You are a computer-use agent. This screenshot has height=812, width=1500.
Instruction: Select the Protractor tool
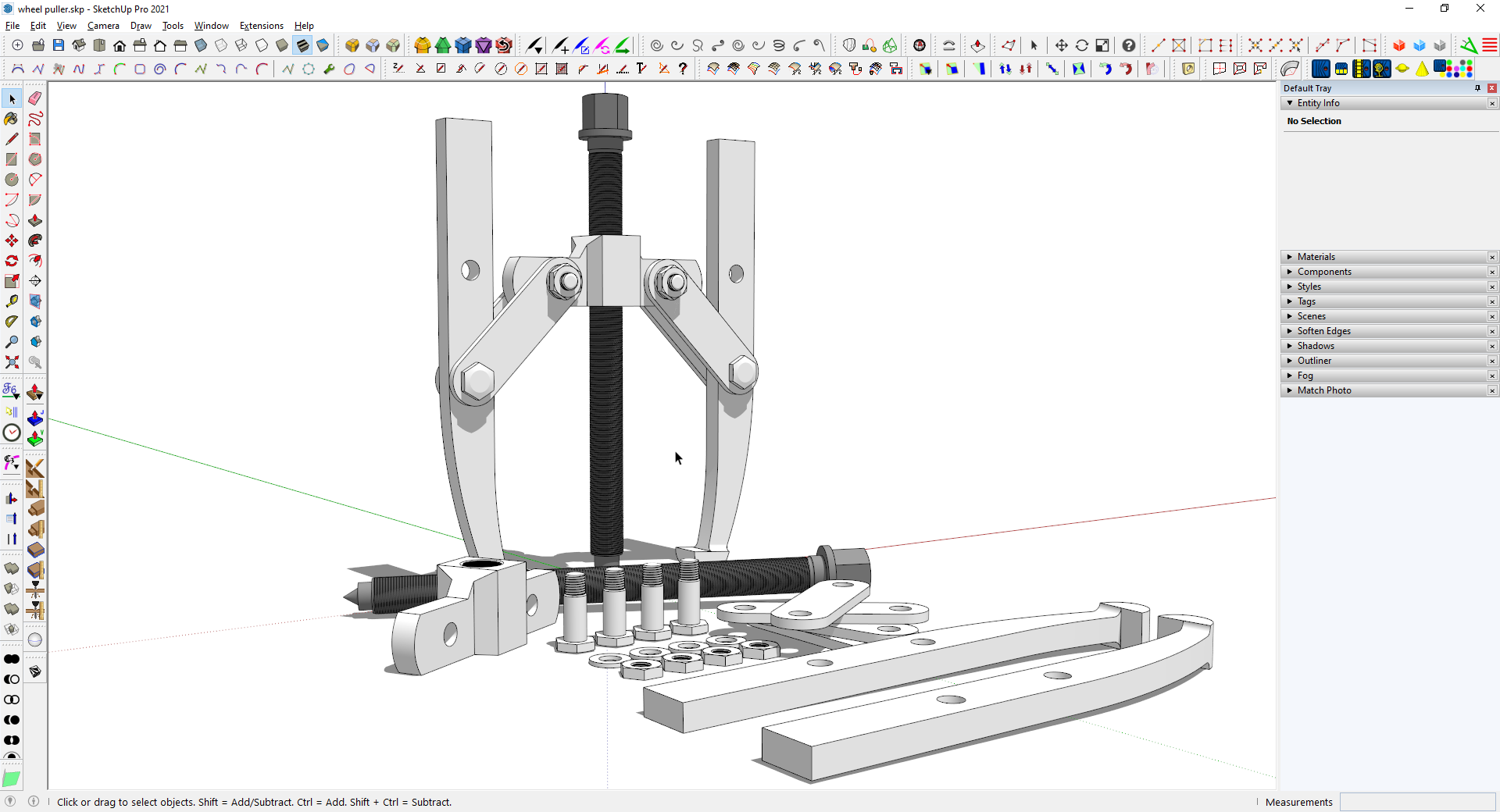[x=12, y=322]
